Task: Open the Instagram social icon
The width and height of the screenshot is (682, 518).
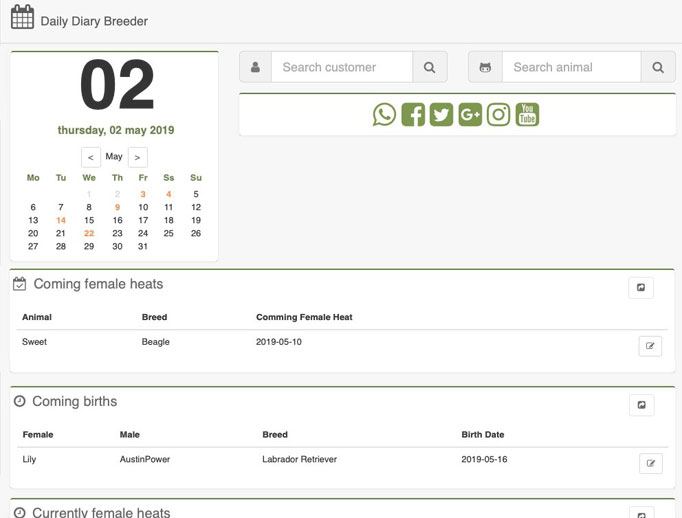Action: point(498,115)
